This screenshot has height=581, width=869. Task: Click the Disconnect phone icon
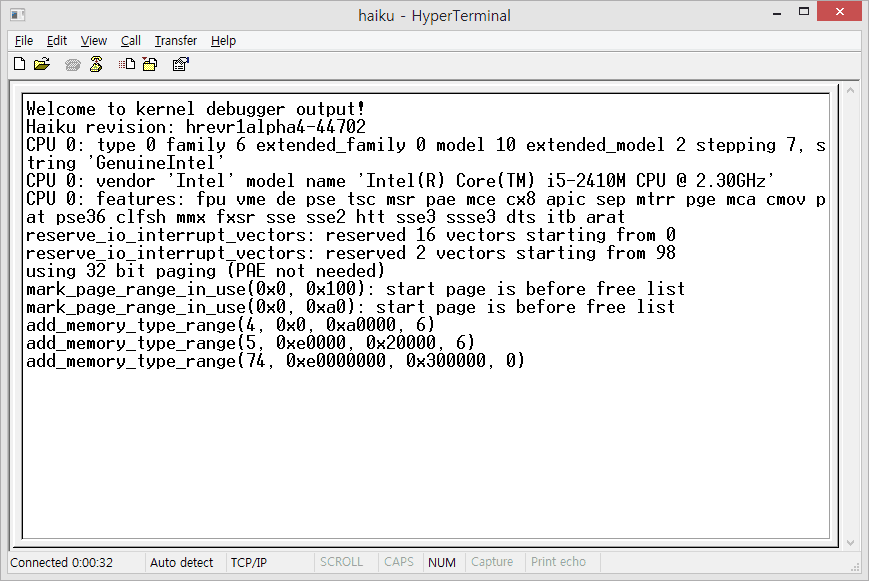[96, 65]
